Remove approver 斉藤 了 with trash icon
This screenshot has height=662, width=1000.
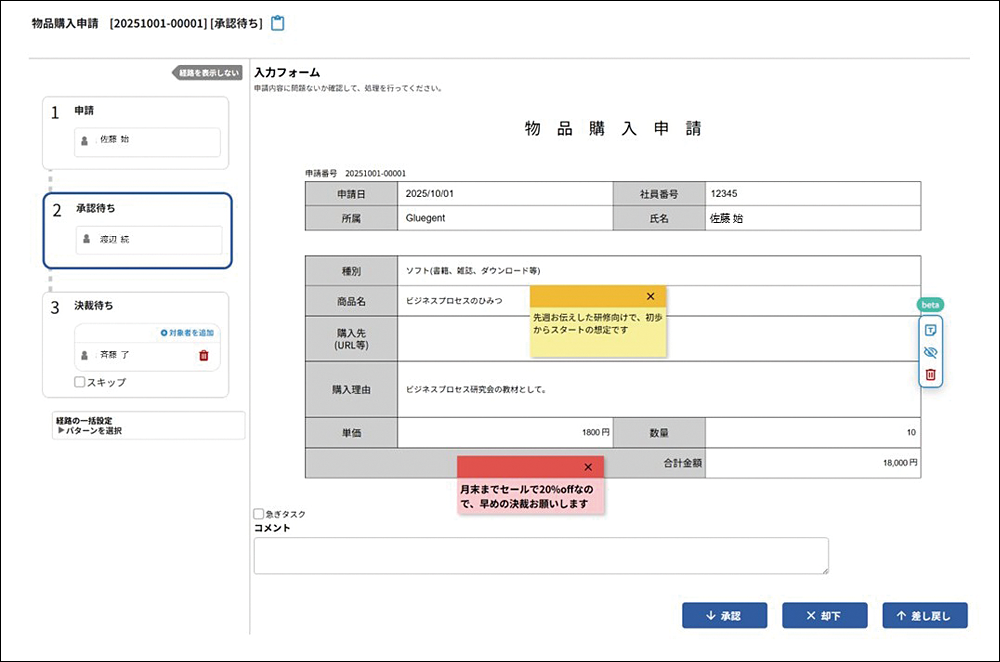point(204,355)
